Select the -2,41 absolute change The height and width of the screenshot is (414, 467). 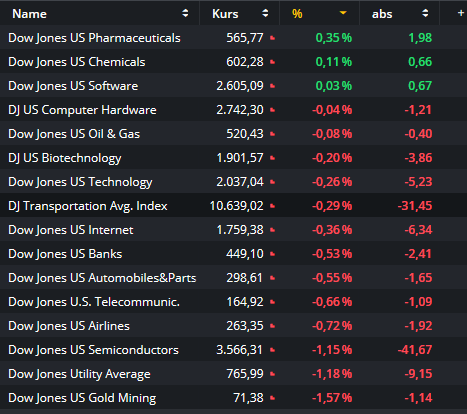(x=418, y=254)
